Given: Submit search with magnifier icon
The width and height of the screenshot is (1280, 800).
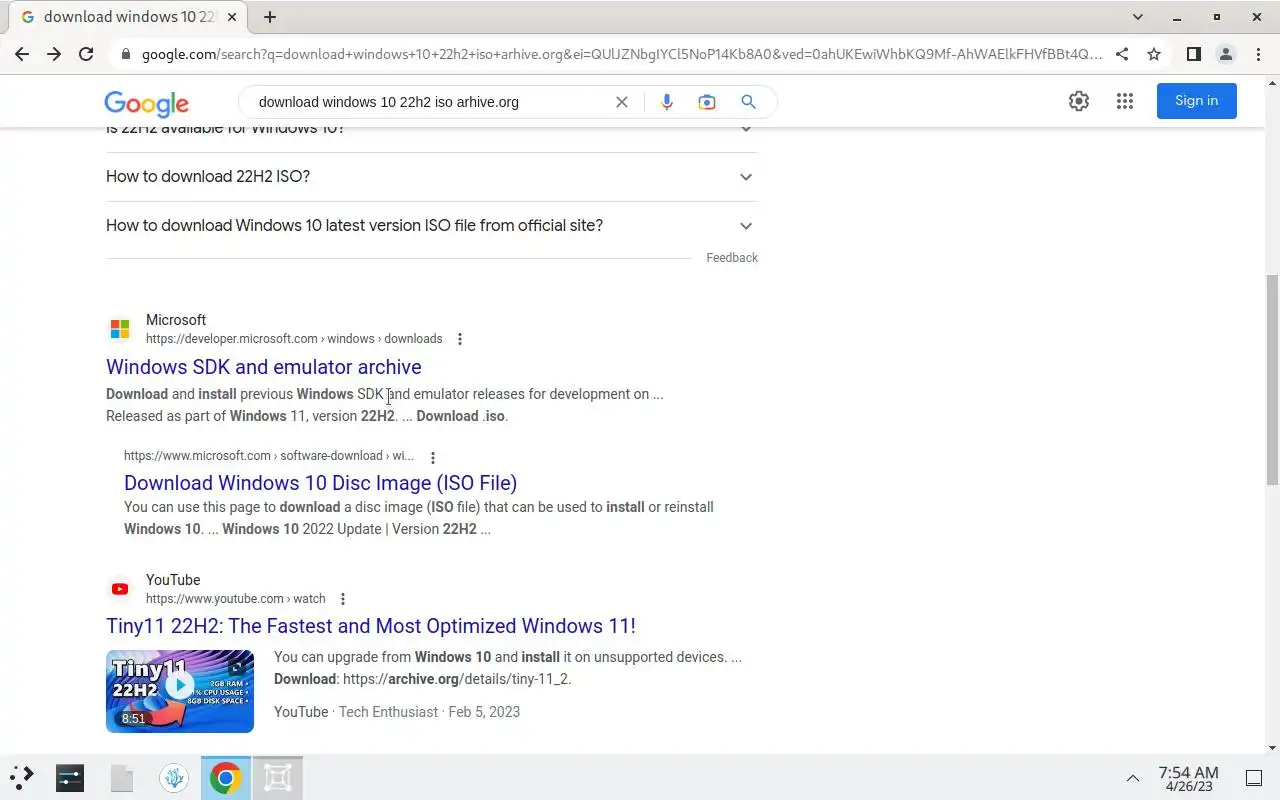Looking at the screenshot, I should click(x=748, y=102).
